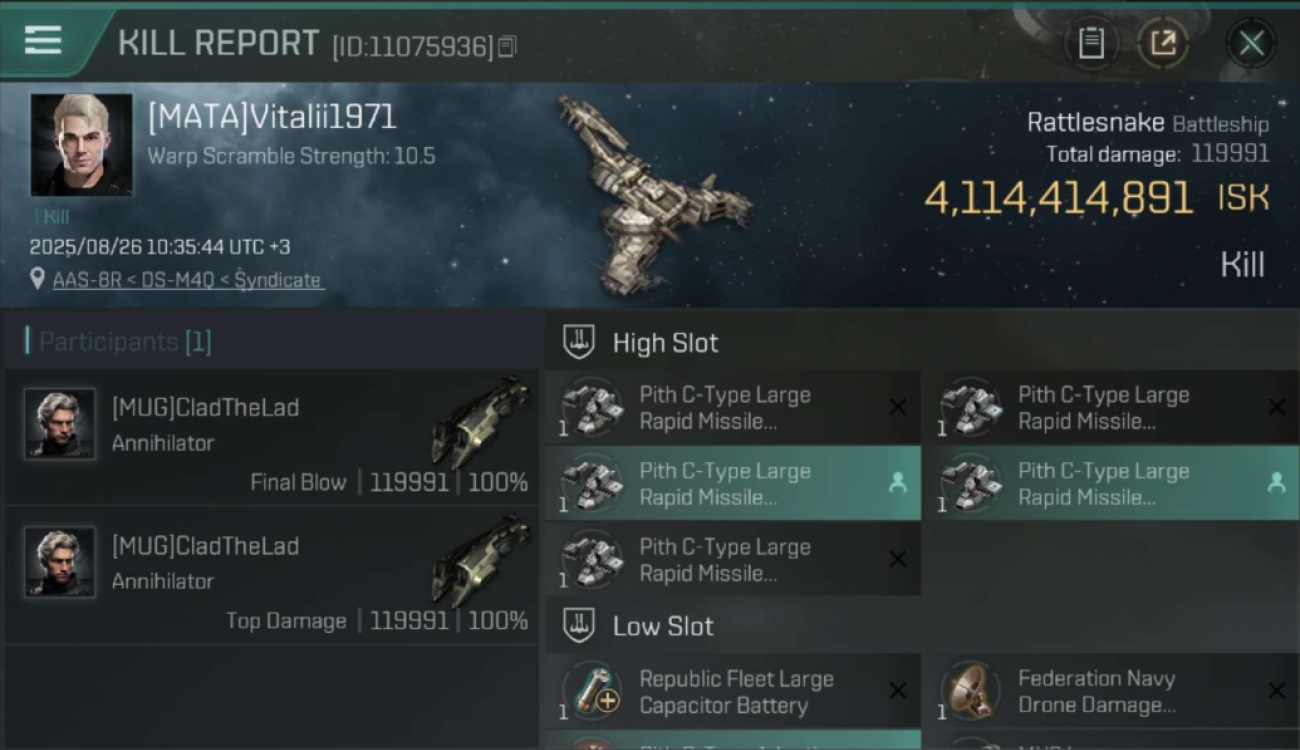The image size is (1300, 750).
Task: Copy the kill report ID
Action: (507, 47)
